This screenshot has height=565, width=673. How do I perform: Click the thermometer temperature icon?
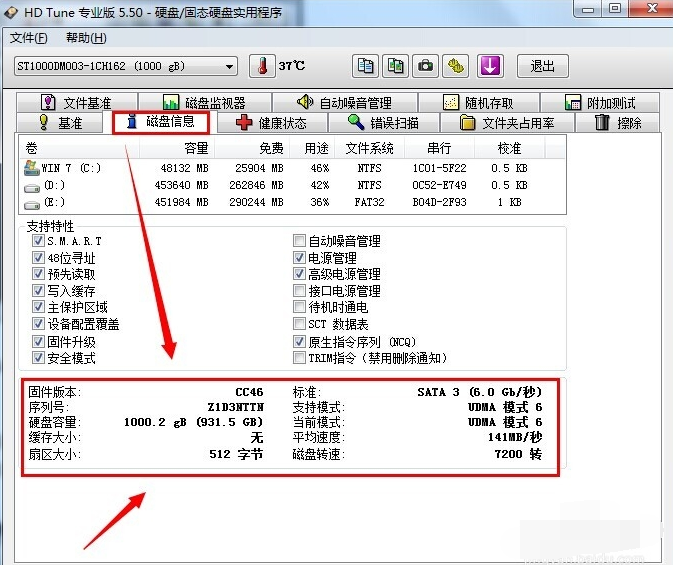click(x=262, y=66)
